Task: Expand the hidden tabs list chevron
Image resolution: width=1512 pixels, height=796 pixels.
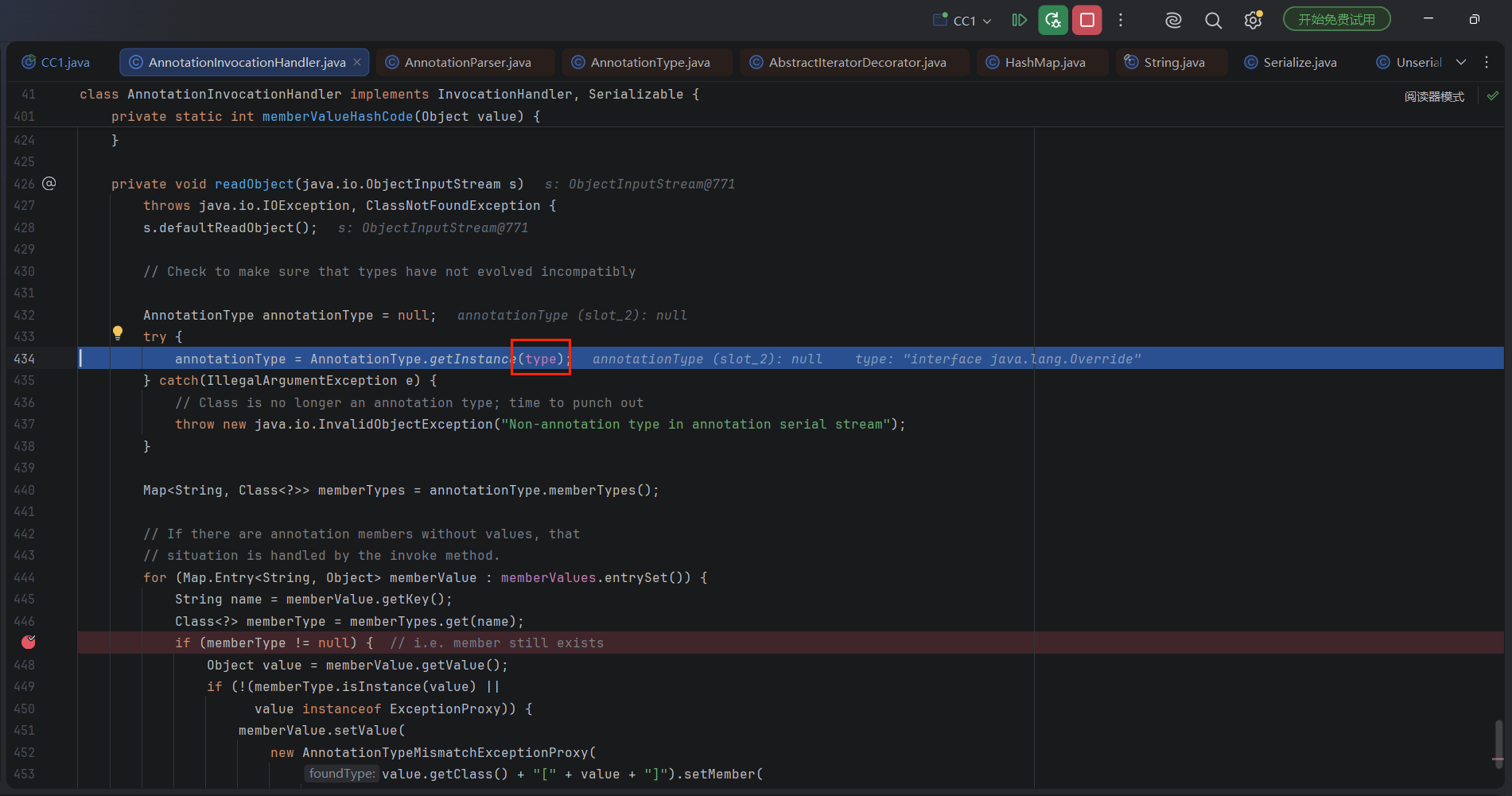Action: pos(1461,62)
